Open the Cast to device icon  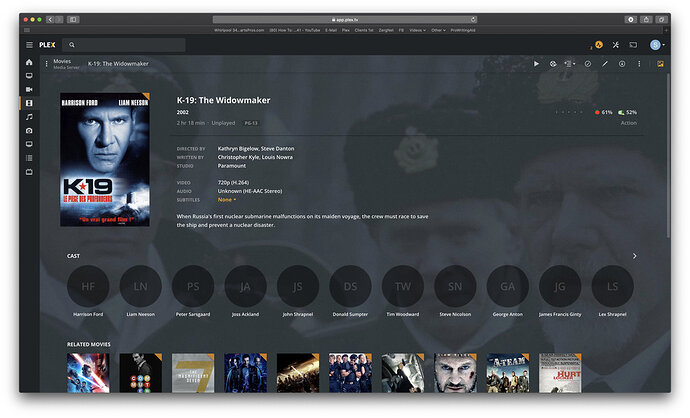point(633,45)
